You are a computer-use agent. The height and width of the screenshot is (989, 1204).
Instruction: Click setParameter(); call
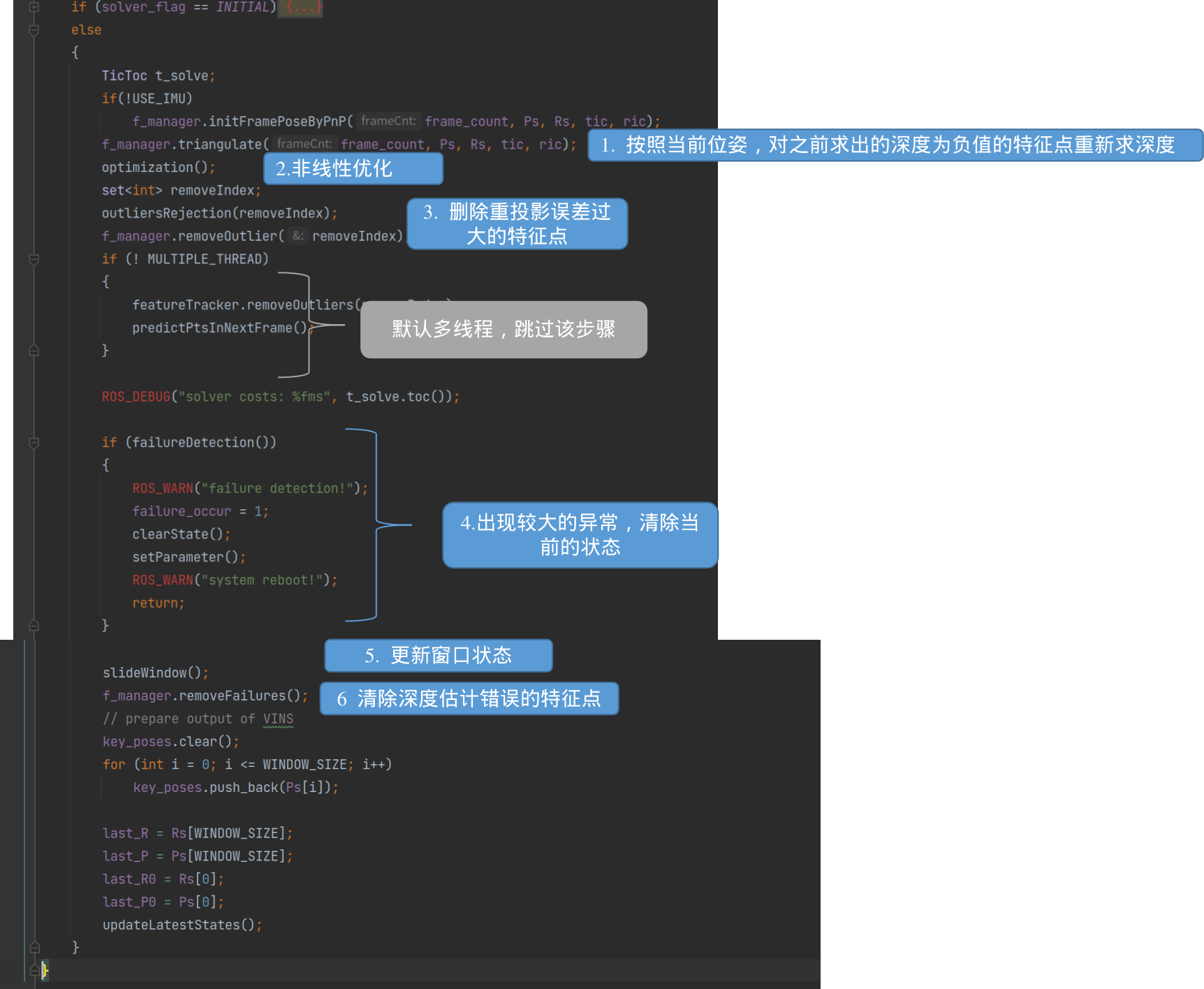(189, 557)
